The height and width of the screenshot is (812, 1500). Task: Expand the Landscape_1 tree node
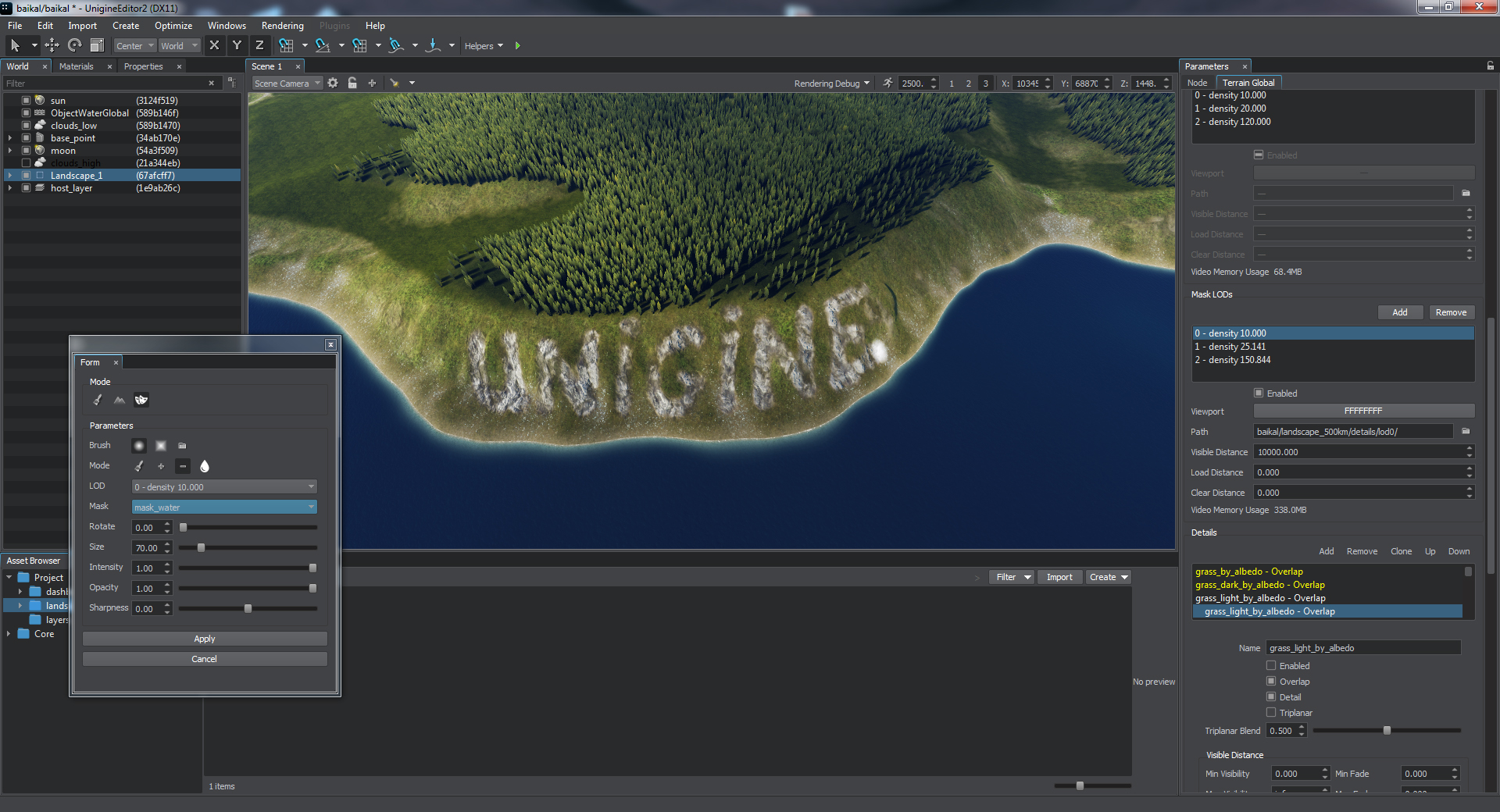tap(10, 176)
